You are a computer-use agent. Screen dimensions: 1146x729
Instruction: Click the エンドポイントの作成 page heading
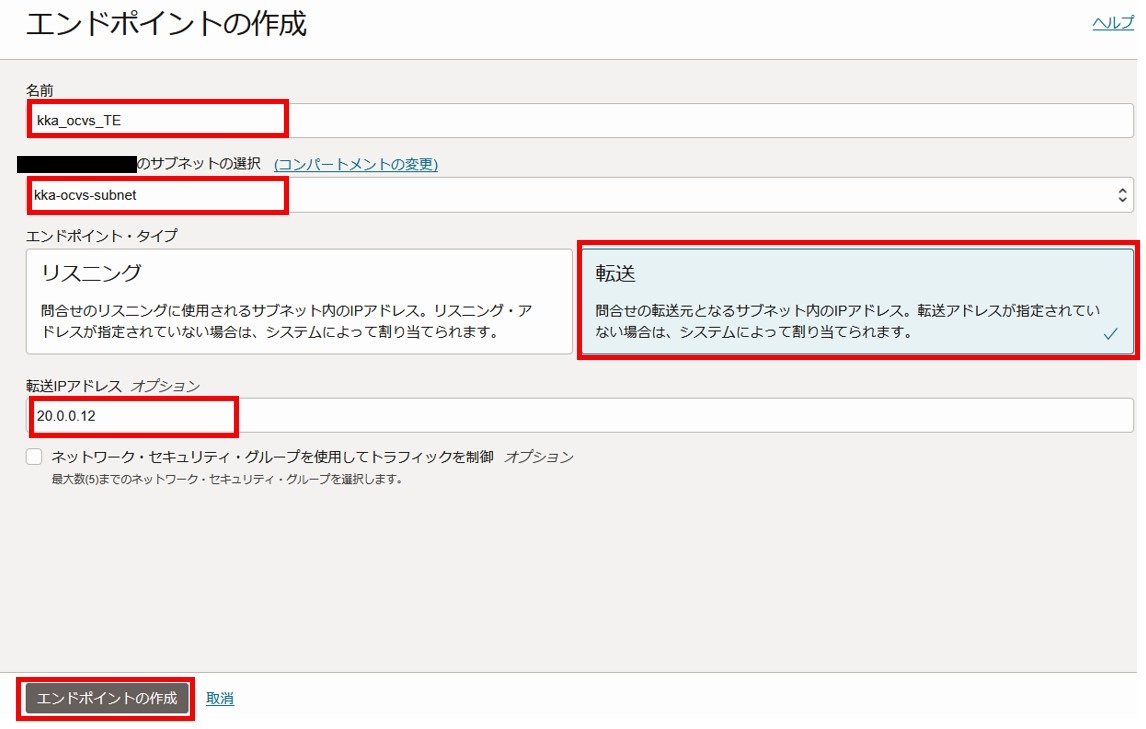(x=166, y=24)
